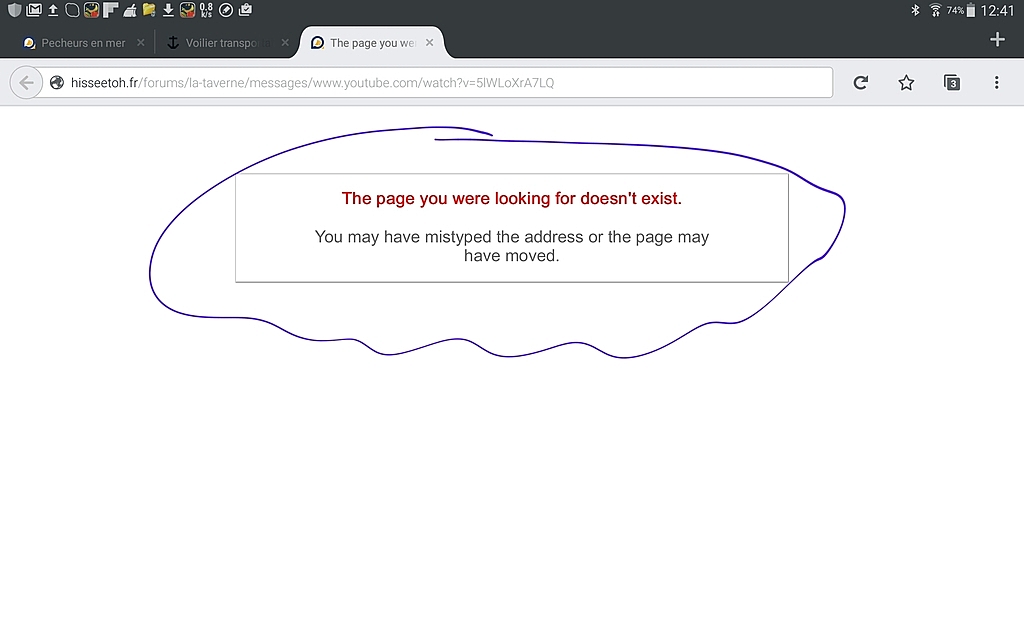Viewport: 1024px width, 640px height.
Task: Tap the download arrow notification icon
Action: (168, 10)
